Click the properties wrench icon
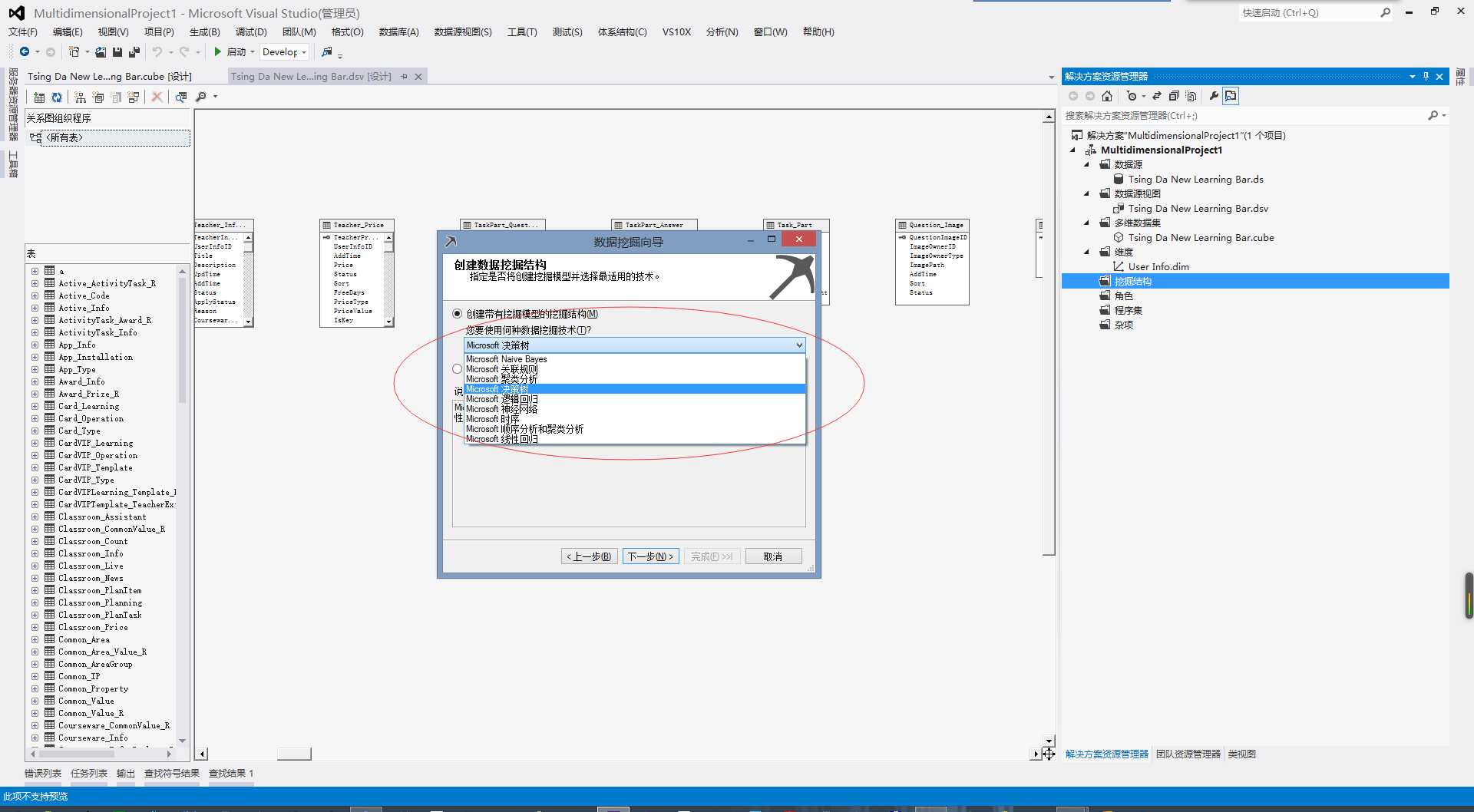Screen dimensions: 1474x812 pos(1214,96)
